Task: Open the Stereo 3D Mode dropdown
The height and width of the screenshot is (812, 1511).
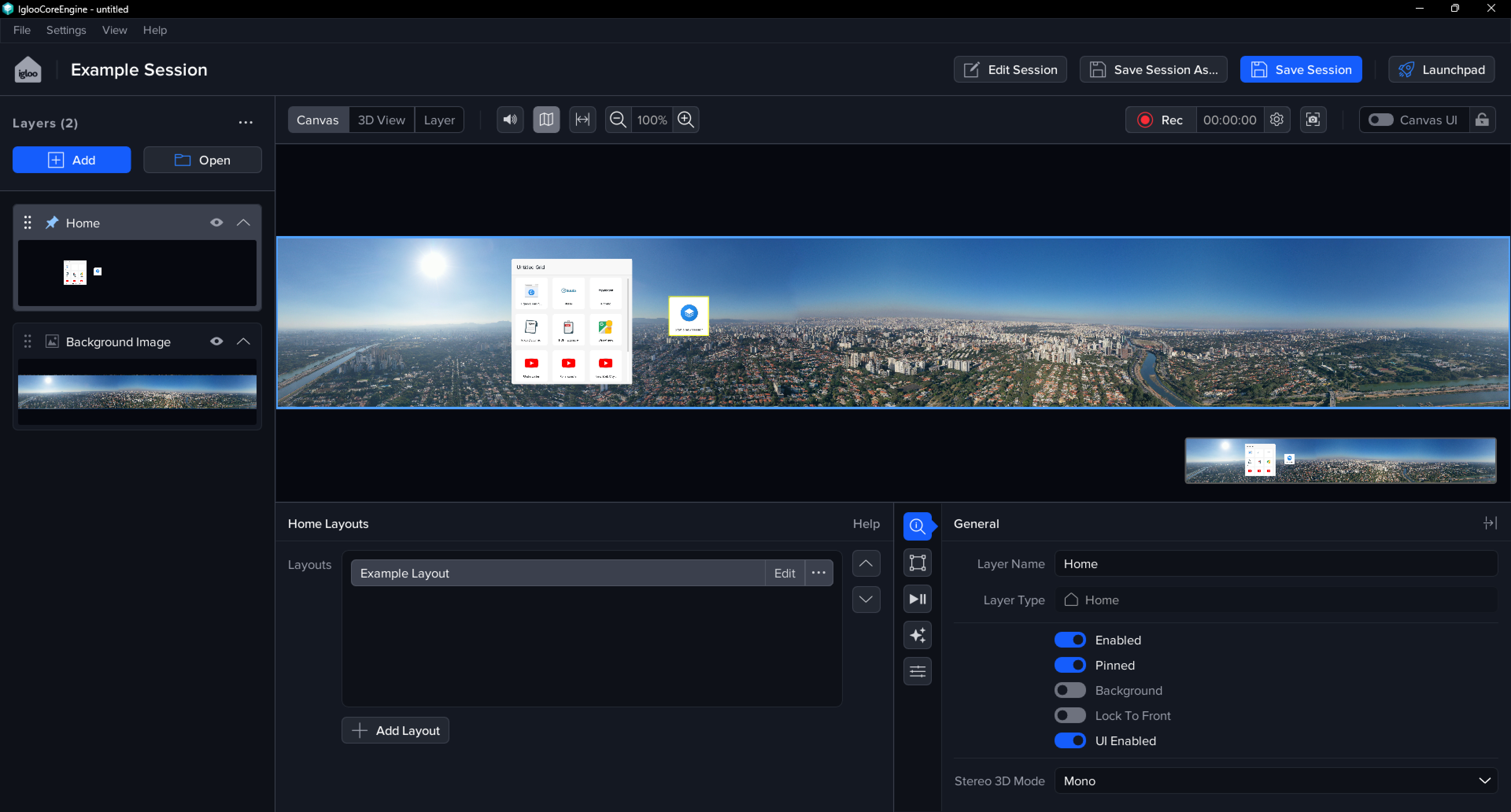Action: 1275,781
